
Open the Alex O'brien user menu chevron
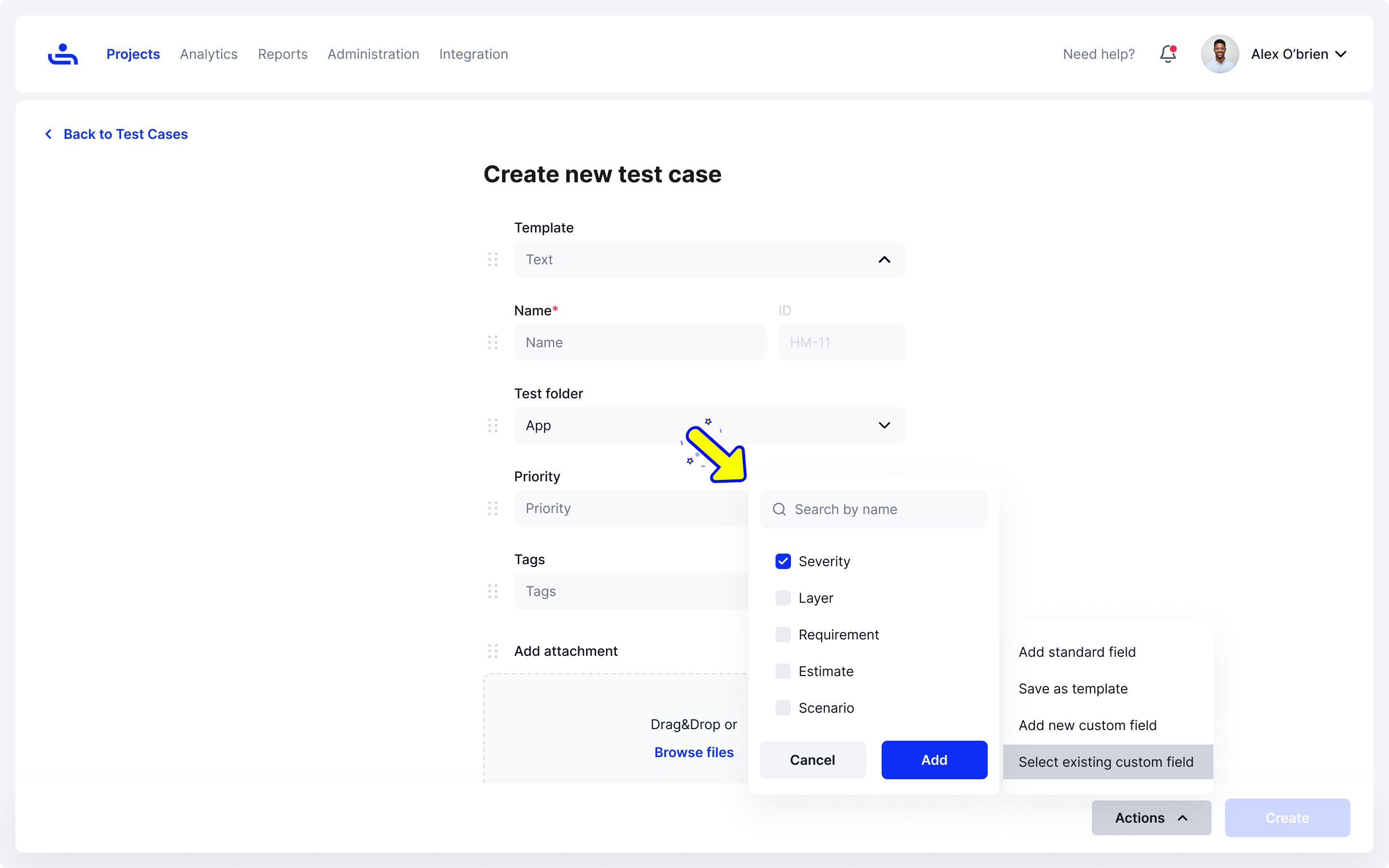coord(1341,54)
